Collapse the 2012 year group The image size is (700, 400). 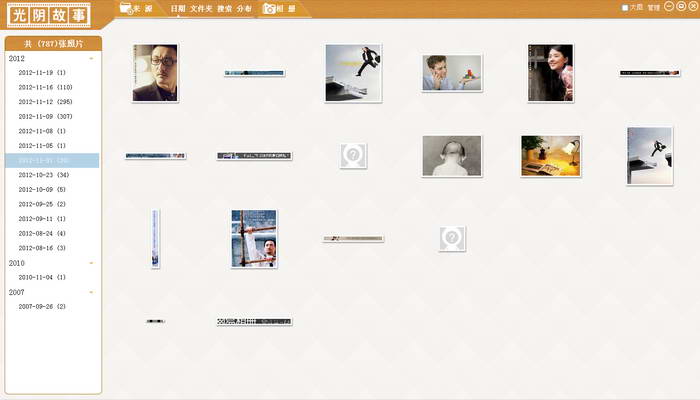(92, 58)
